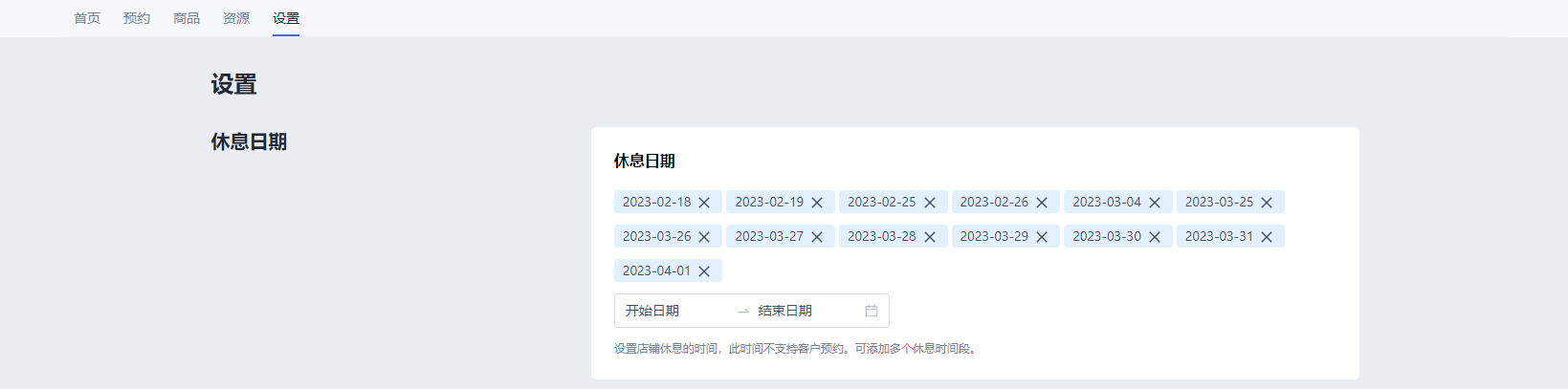Switch to the 商品 tab
1568x389 pixels.
click(187, 18)
